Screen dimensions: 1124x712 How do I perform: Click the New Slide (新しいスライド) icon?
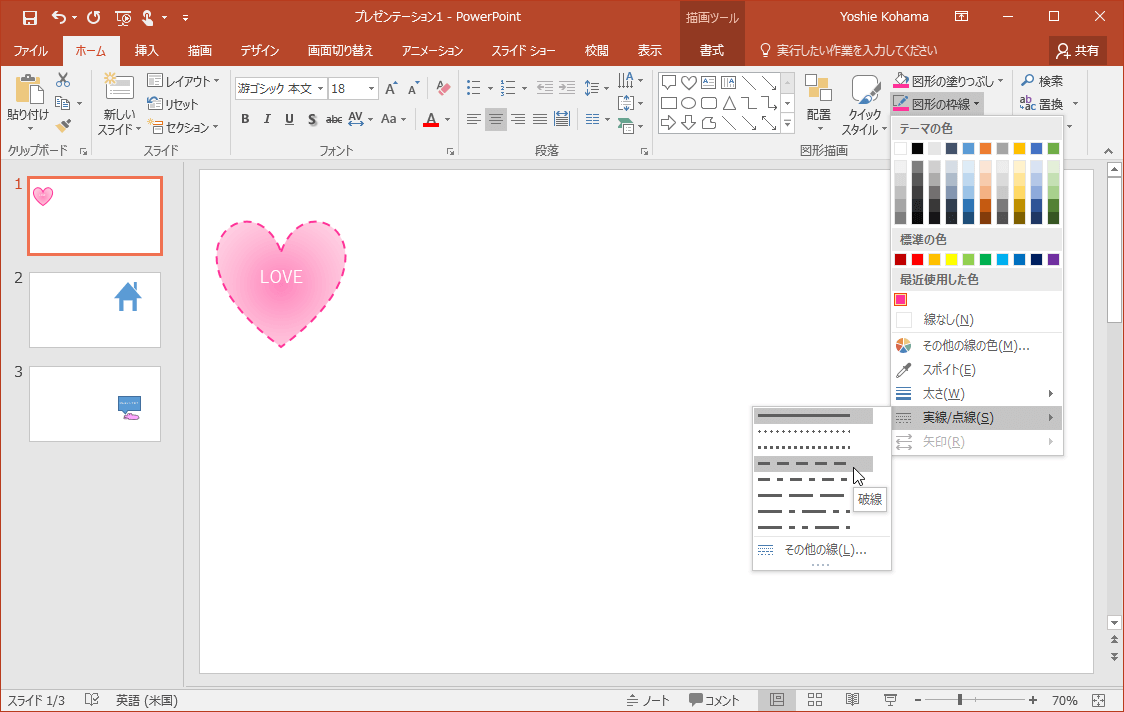[x=118, y=91]
